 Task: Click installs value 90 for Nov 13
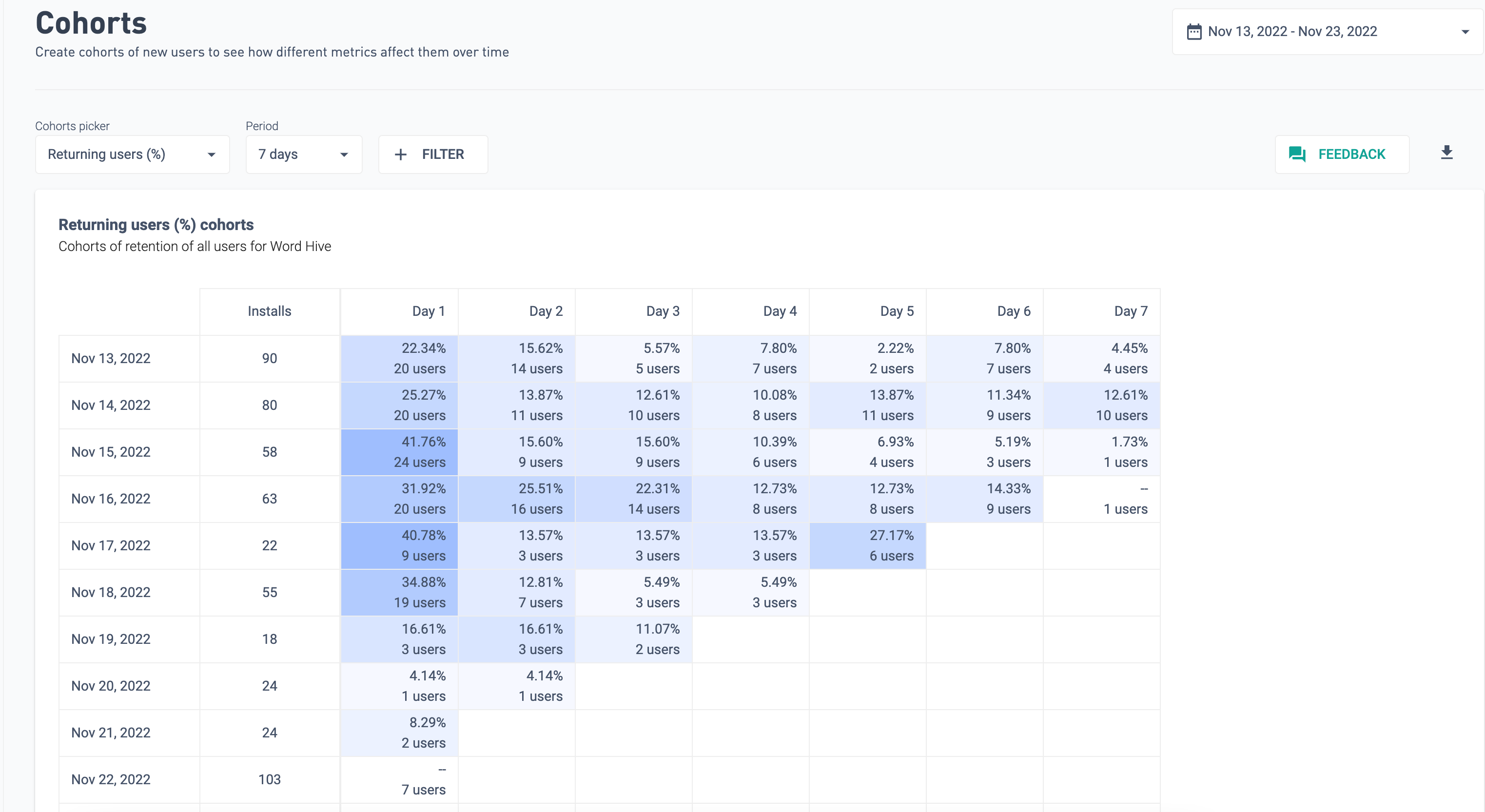pos(269,358)
